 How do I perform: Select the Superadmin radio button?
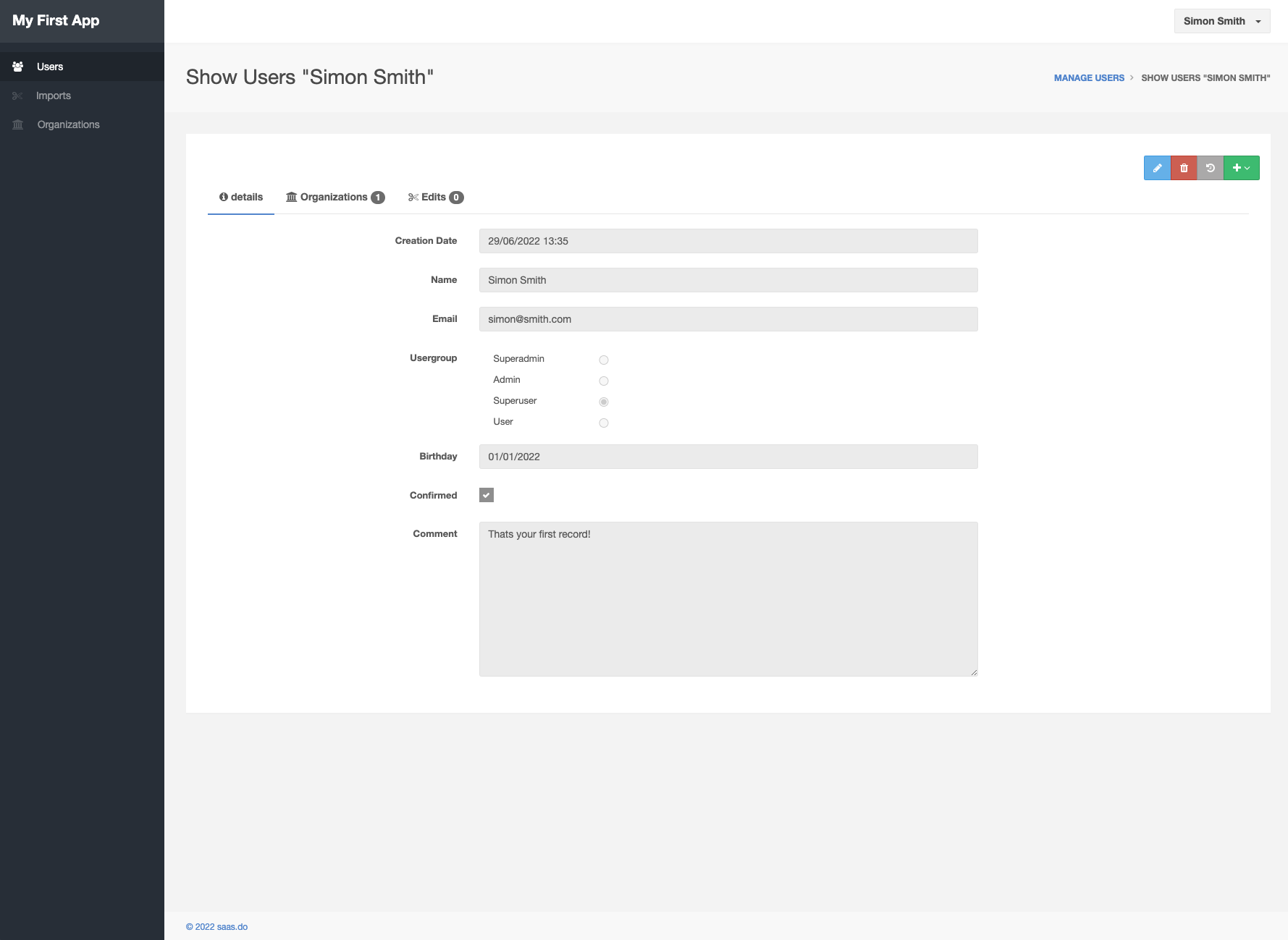point(603,360)
